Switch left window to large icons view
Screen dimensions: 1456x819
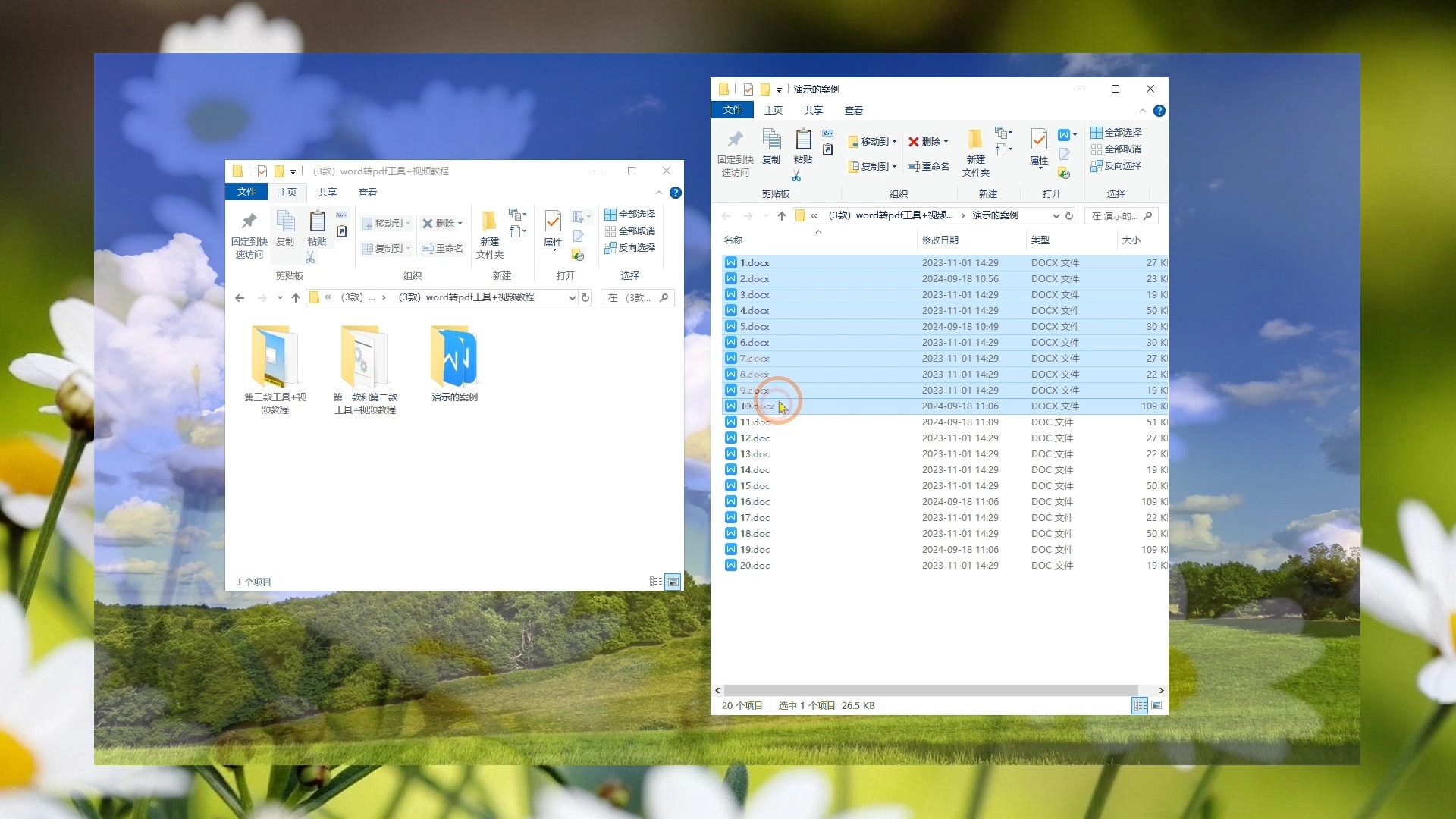coord(673,582)
